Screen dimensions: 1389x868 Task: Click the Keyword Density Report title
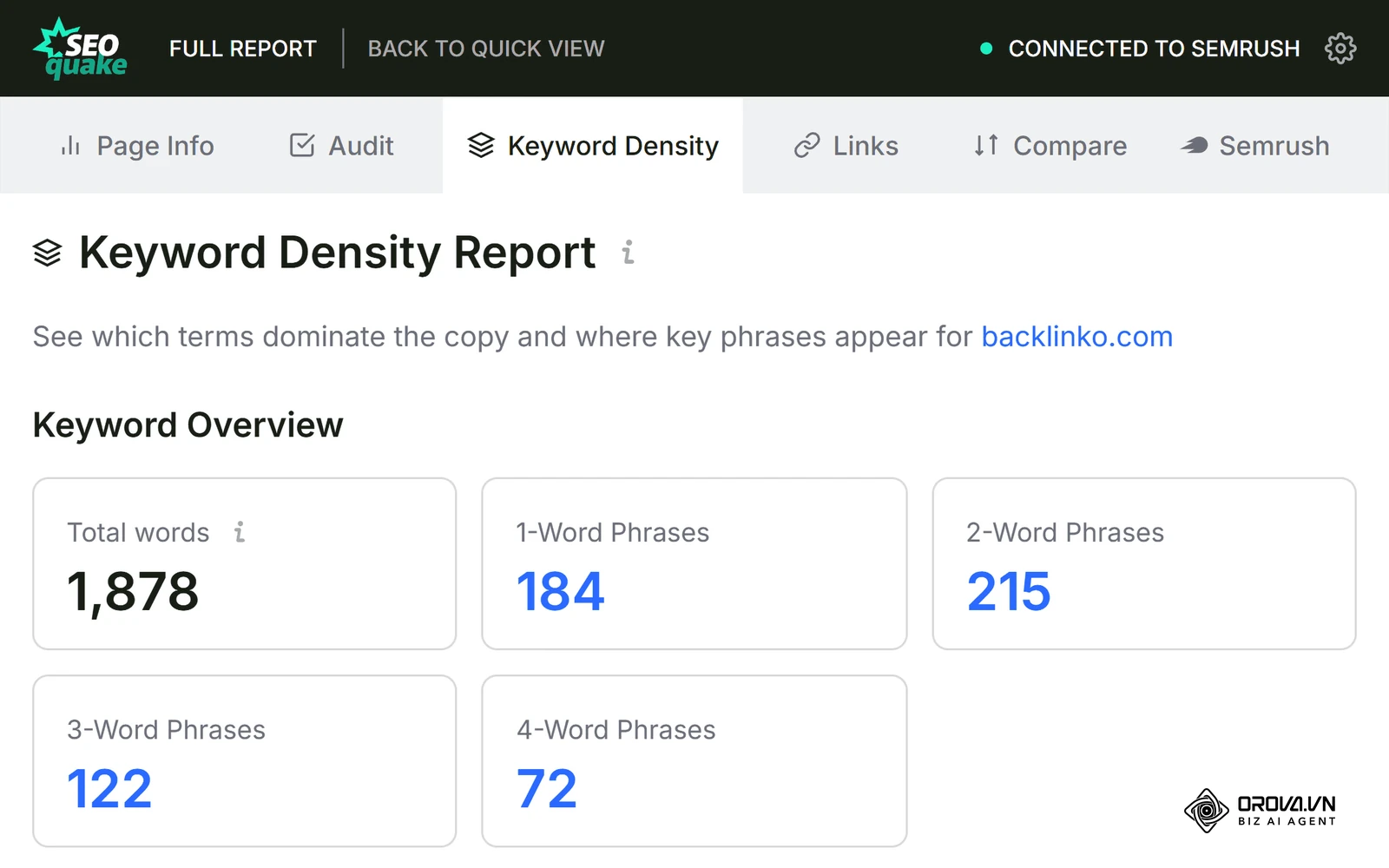[337, 253]
